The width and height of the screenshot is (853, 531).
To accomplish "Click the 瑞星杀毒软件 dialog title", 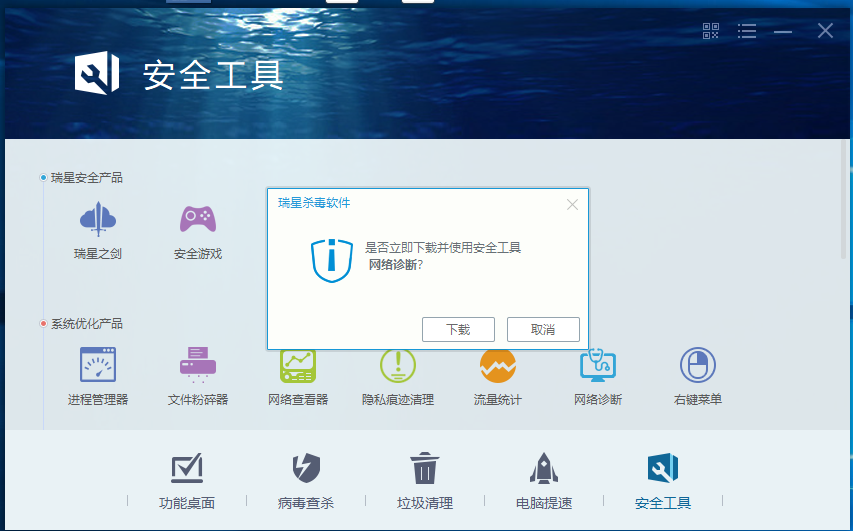I will [314, 203].
